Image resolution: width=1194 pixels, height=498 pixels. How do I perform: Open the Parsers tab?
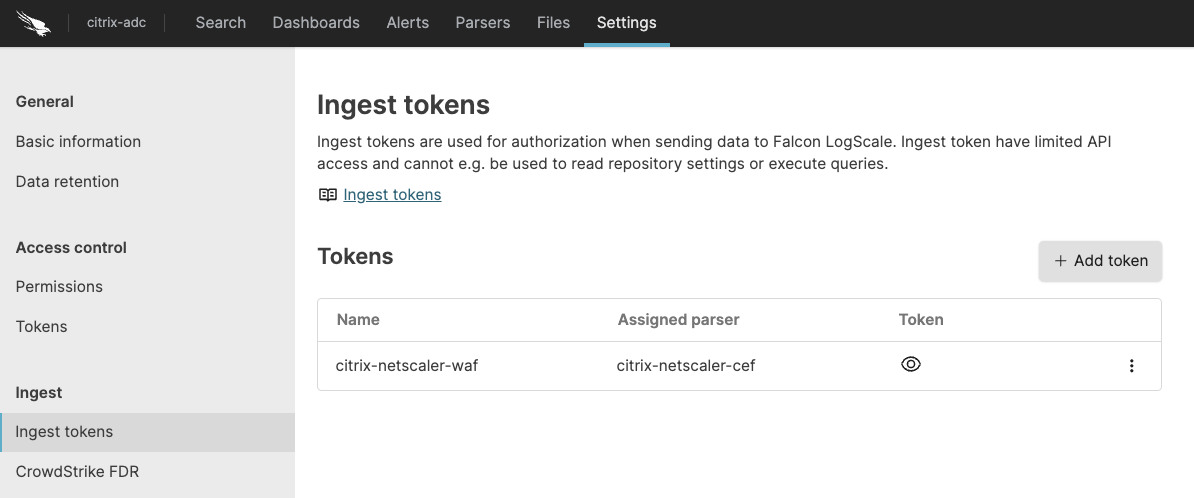point(482,23)
